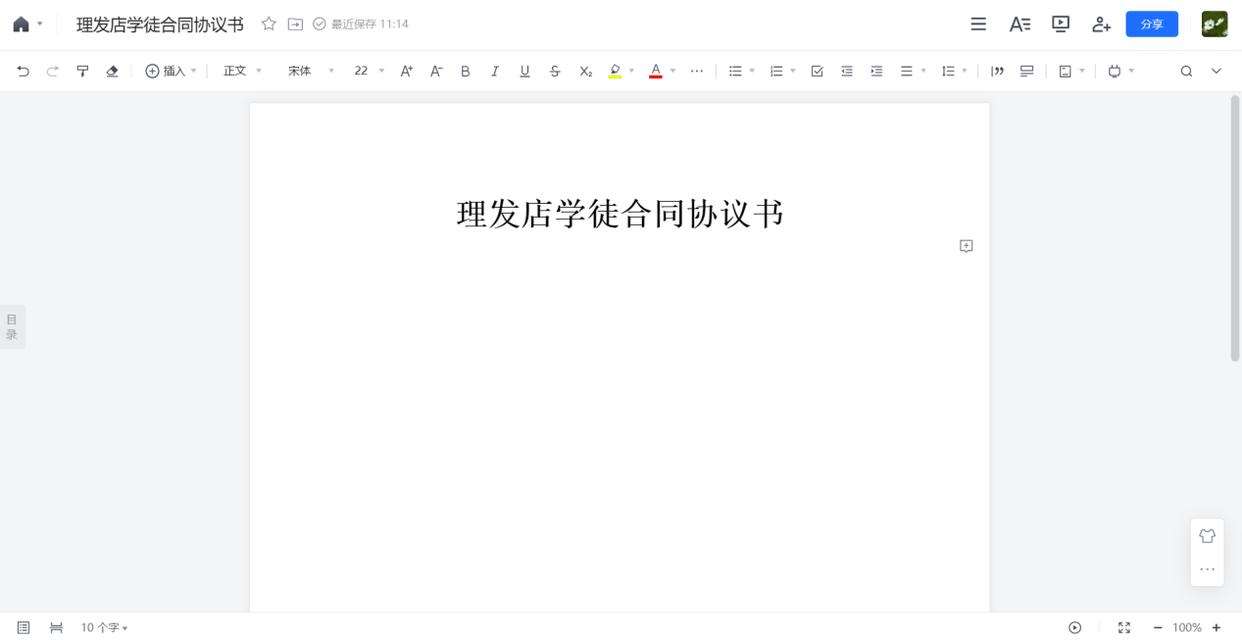Toggle strikethrough formatting
The image size is (1242, 640).
[x=555, y=71]
